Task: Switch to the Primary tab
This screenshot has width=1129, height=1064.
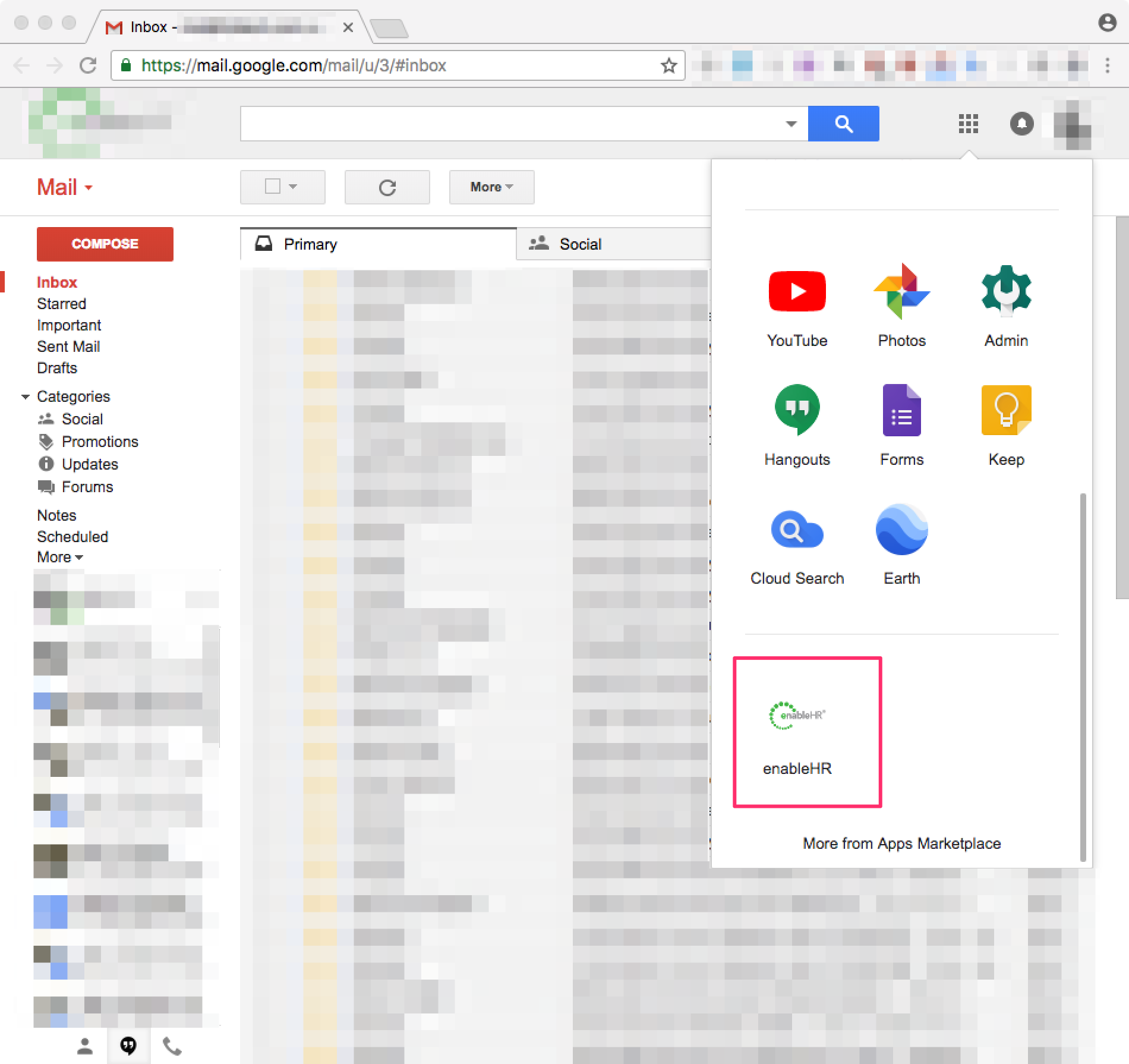Action: click(379, 244)
